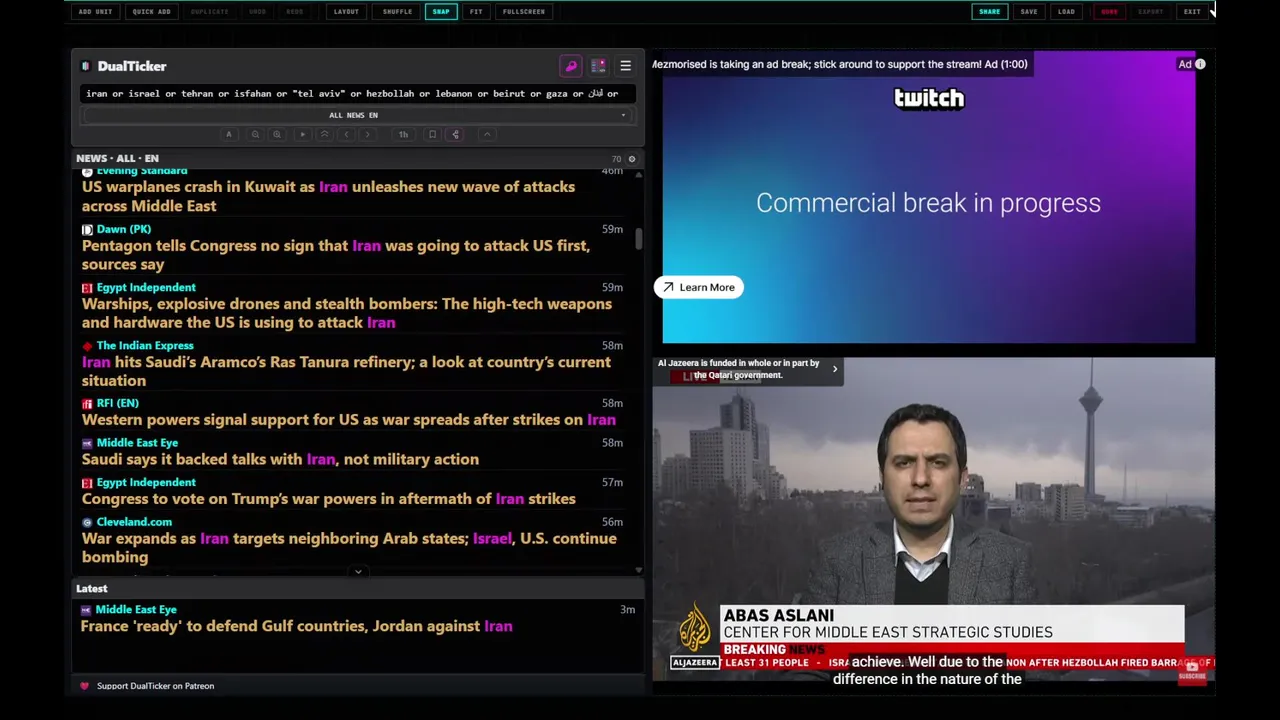Screen dimensions: 1280x720
Task: Click the highlighted pink branch icon
Action: pos(455,134)
